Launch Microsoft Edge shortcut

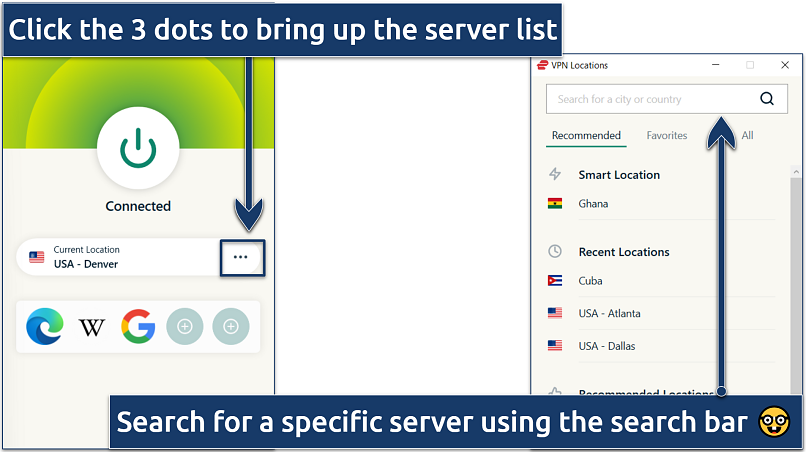[x=45, y=327]
